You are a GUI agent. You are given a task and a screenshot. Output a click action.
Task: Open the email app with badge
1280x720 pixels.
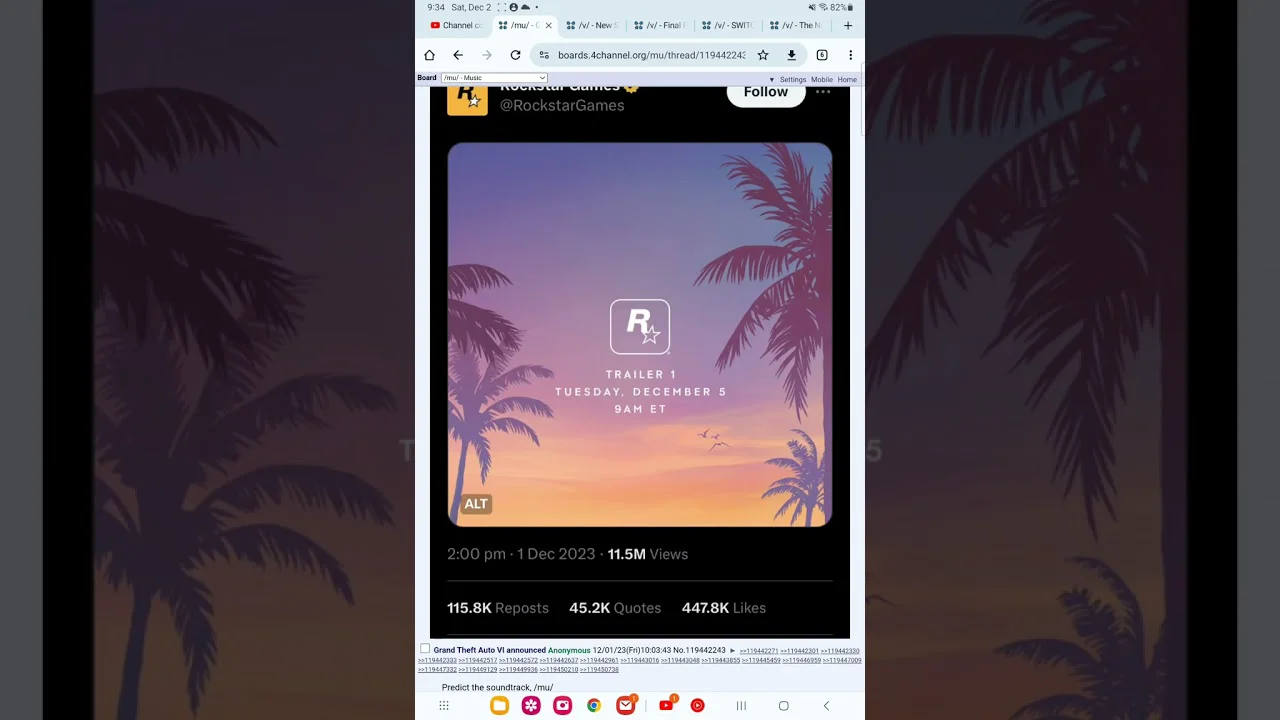(x=626, y=705)
